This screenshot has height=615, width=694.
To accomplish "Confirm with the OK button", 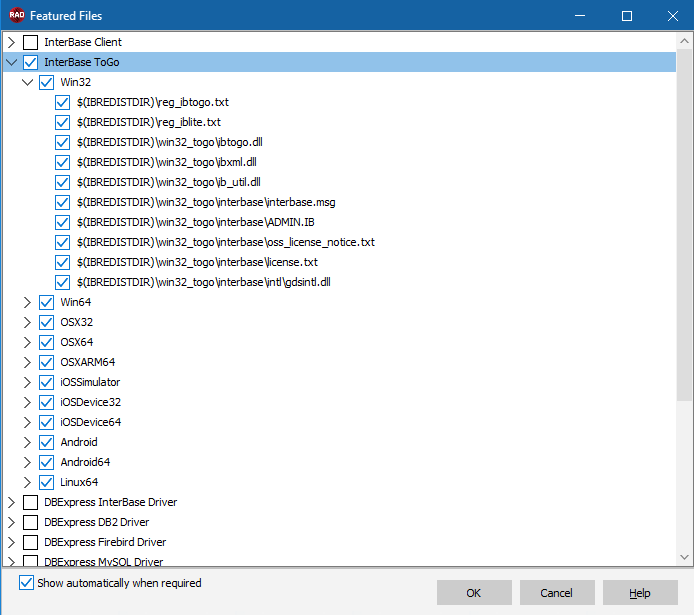I will point(474,592).
